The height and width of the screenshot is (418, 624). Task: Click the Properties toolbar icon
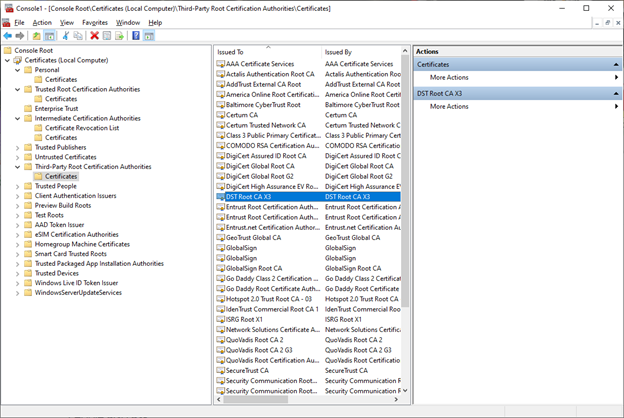click(107, 35)
